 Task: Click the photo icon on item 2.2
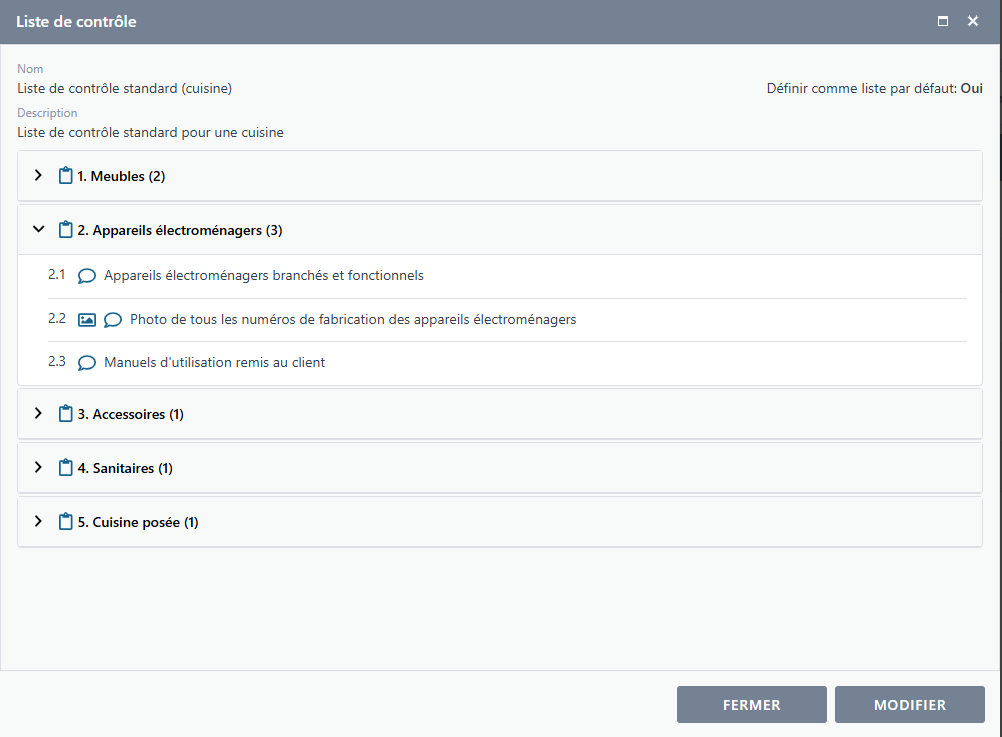pos(87,320)
